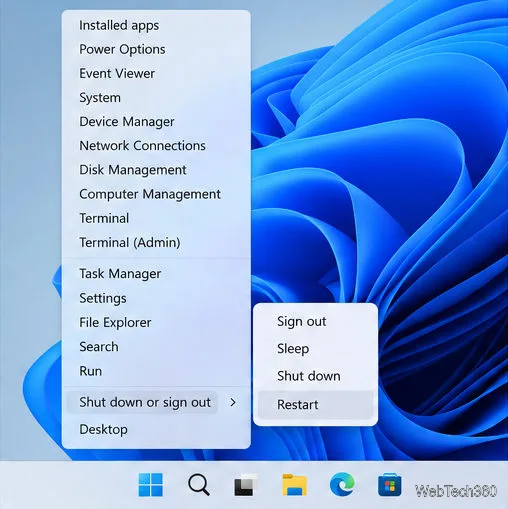
Task: Open Device Manager entry
Action: coord(156,122)
